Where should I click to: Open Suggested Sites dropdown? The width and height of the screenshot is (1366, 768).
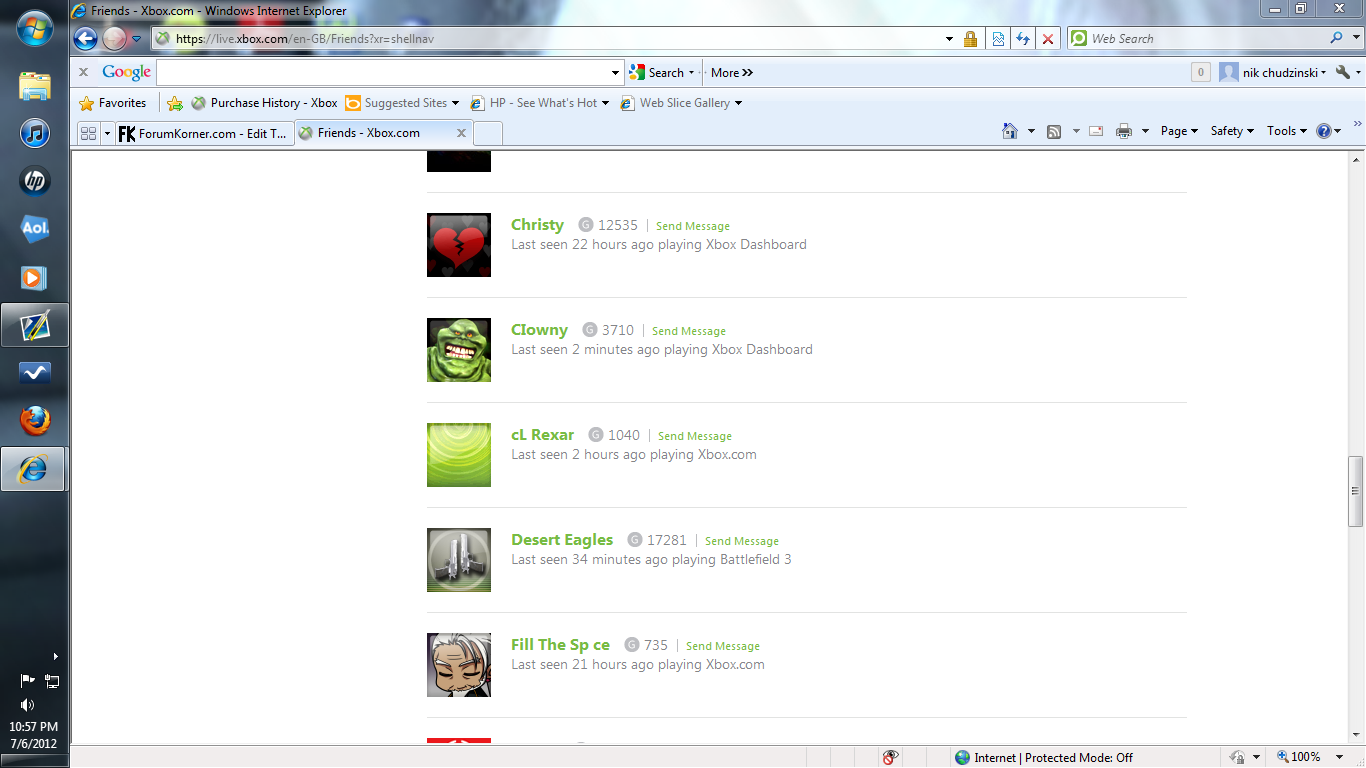pos(455,103)
